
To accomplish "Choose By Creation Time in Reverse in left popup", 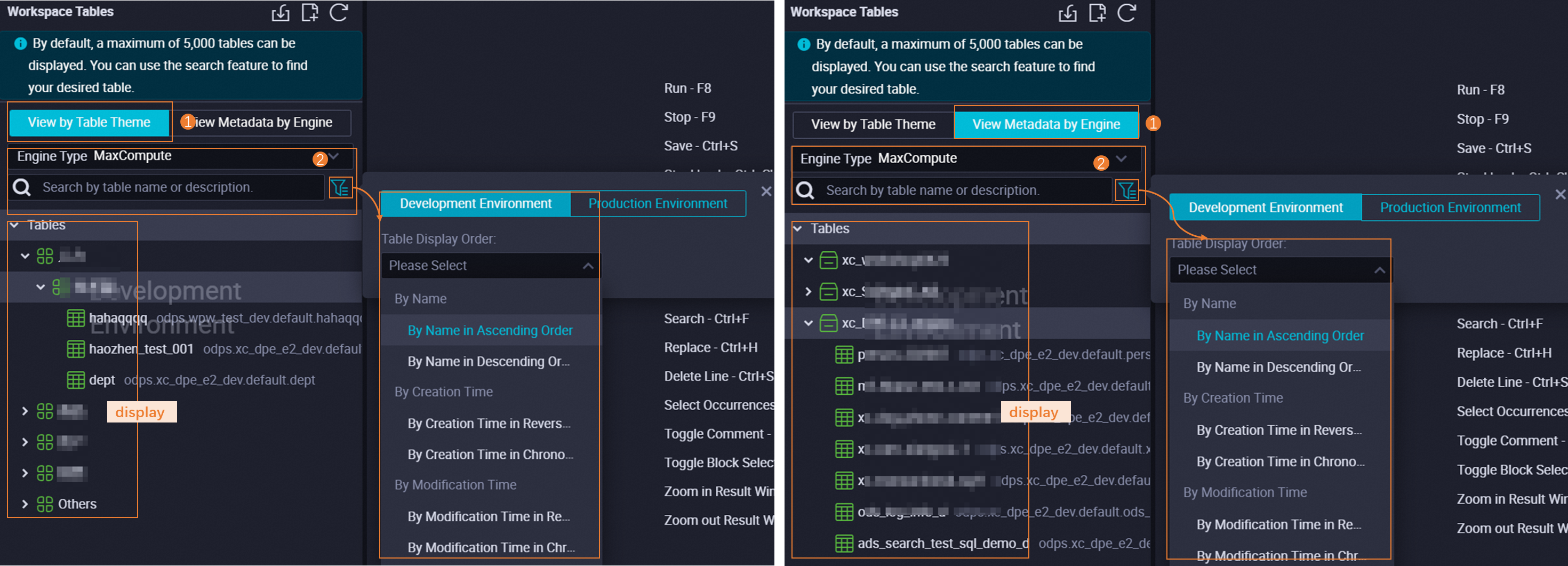I will (x=490, y=423).
